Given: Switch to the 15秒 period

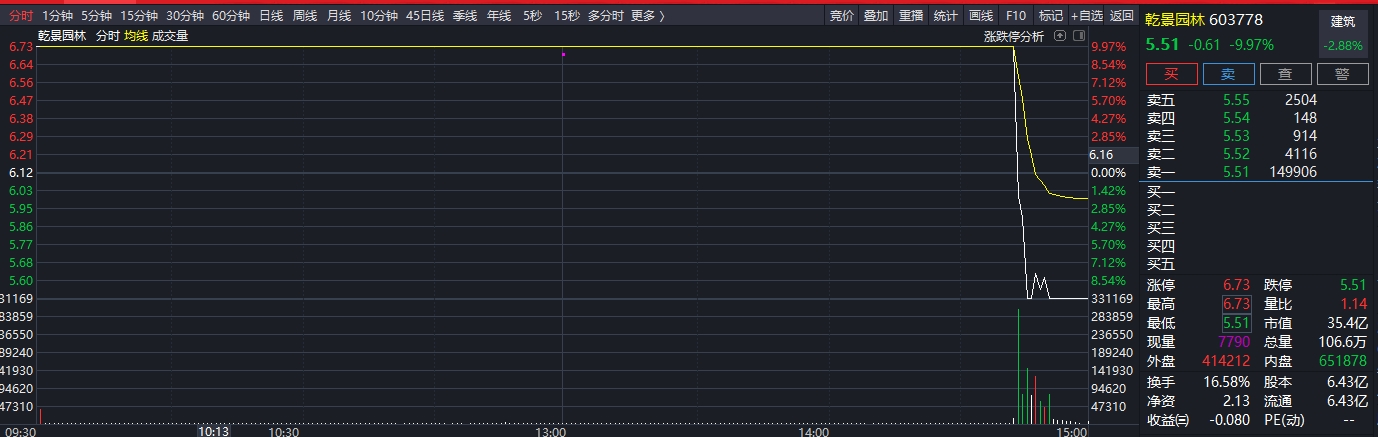Looking at the screenshot, I should click(566, 16).
